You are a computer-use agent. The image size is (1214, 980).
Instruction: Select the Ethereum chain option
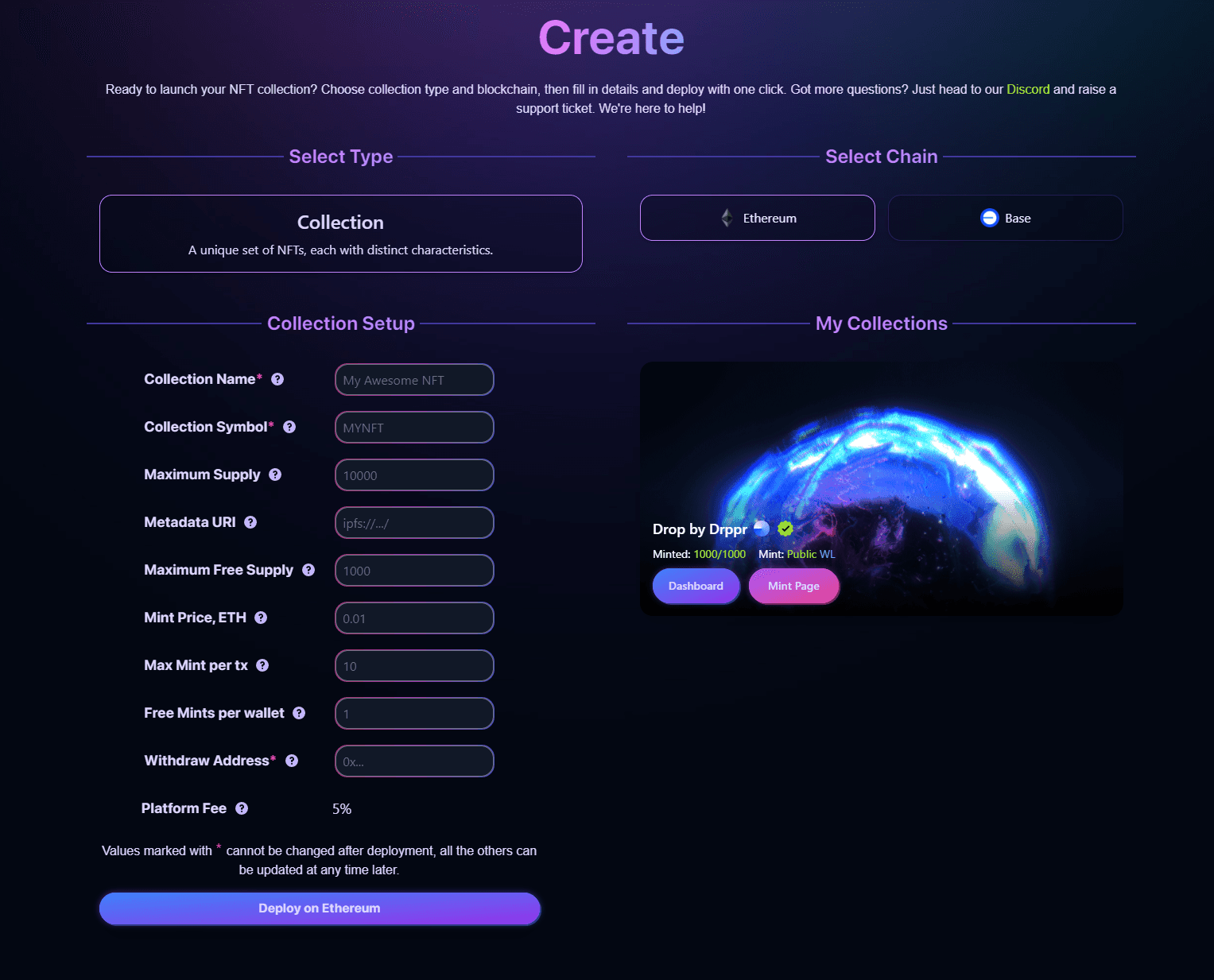pos(757,218)
